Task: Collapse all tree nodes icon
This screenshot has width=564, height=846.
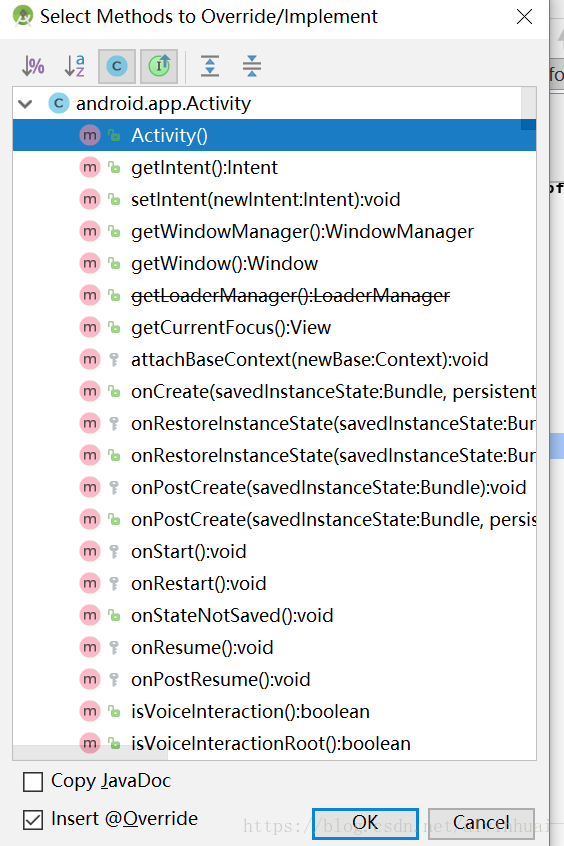Action: [252, 66]
